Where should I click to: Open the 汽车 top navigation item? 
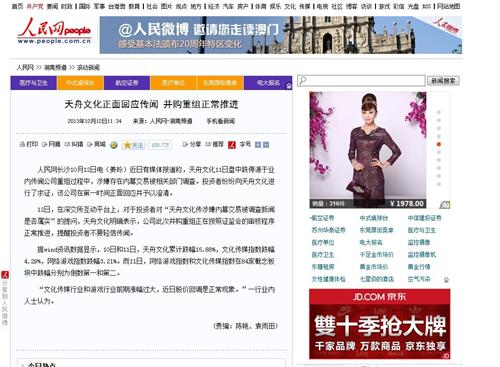click(228, 6)
